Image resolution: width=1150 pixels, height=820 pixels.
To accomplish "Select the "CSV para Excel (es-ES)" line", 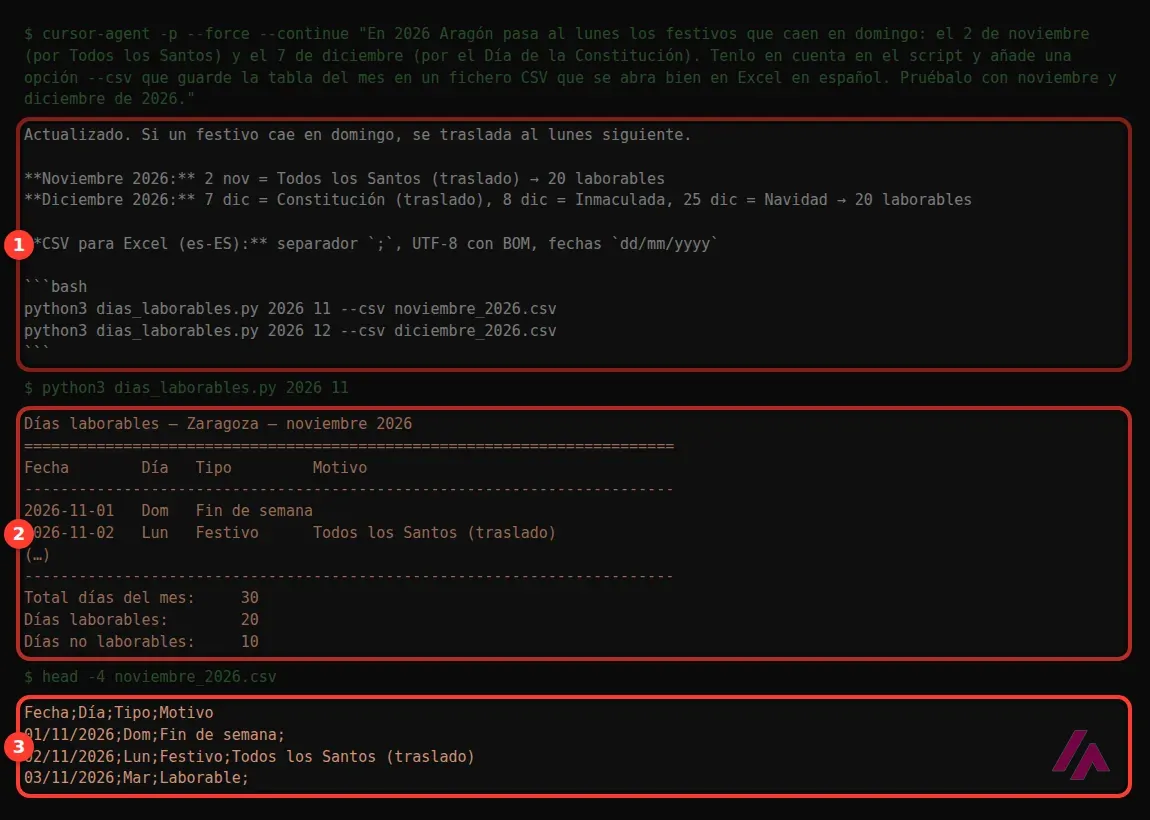I will pyautogui.click(x=370, y=244).
